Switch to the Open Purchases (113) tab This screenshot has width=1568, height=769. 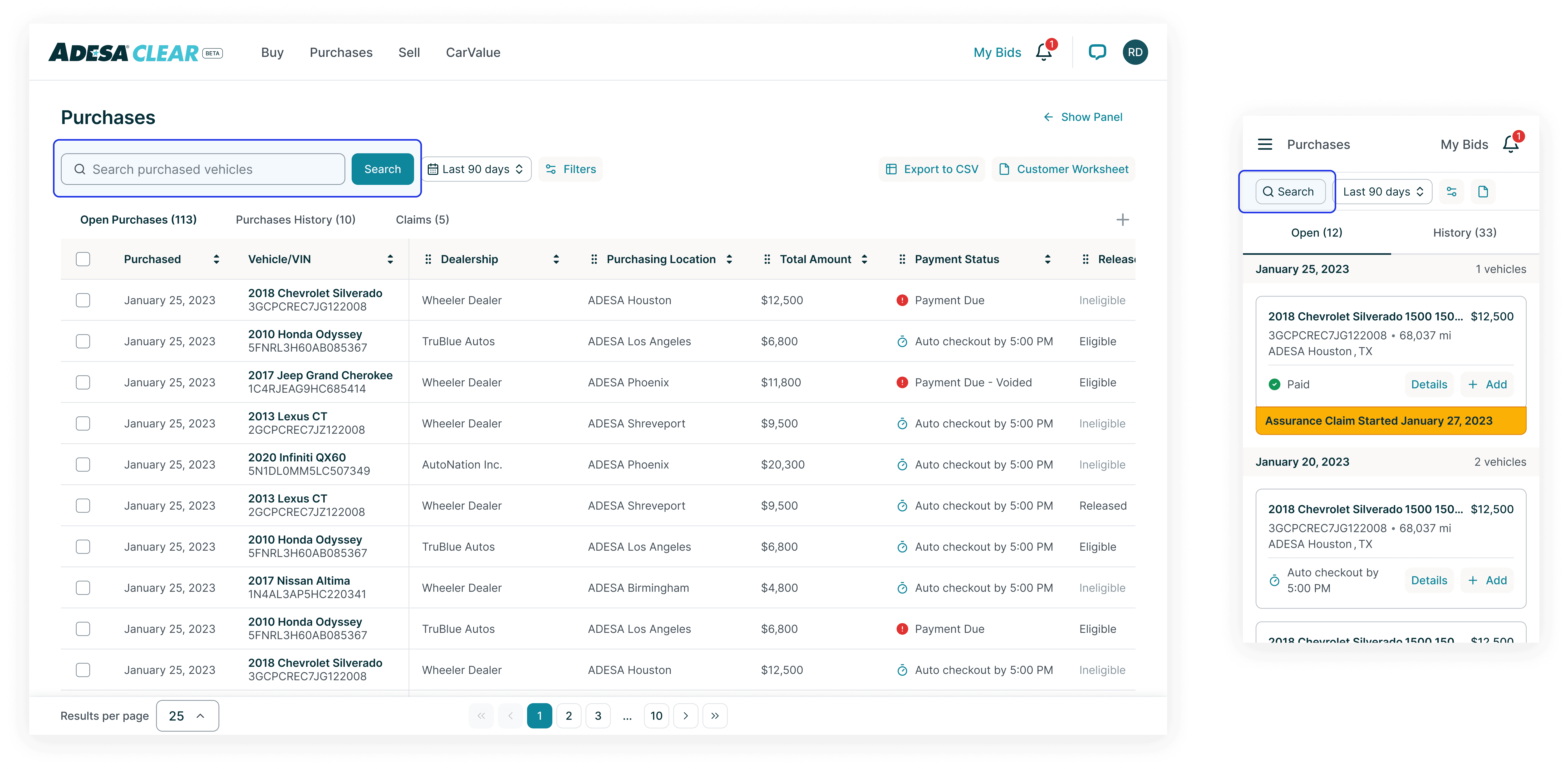[138, 220]
